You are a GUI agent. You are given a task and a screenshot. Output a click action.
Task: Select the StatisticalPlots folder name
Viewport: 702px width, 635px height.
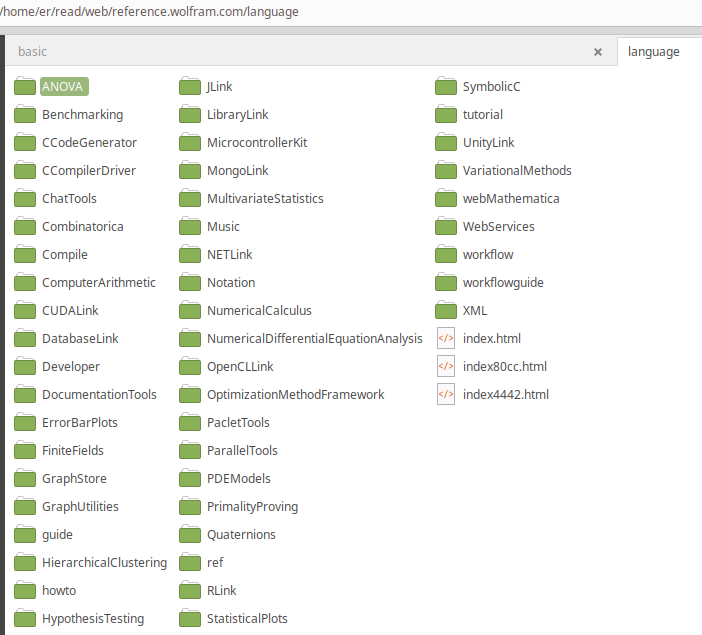coord(247,618)
